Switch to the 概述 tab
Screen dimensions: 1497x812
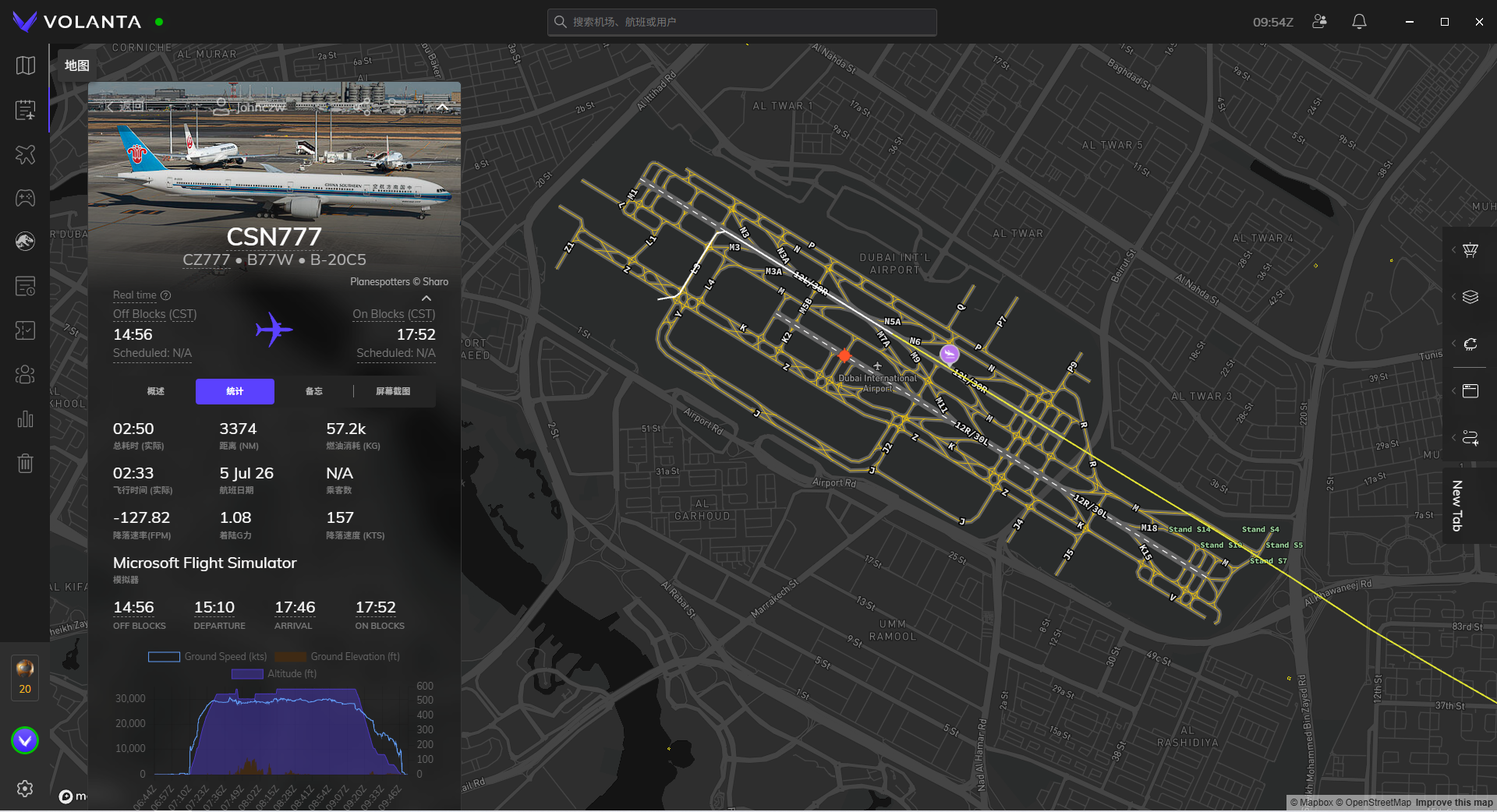156,391
